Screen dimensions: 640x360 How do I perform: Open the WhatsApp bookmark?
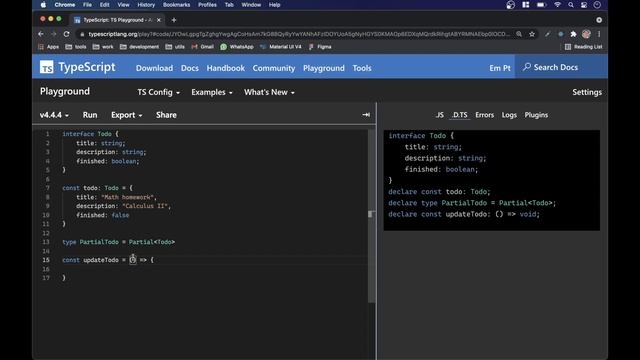point(237,47)
